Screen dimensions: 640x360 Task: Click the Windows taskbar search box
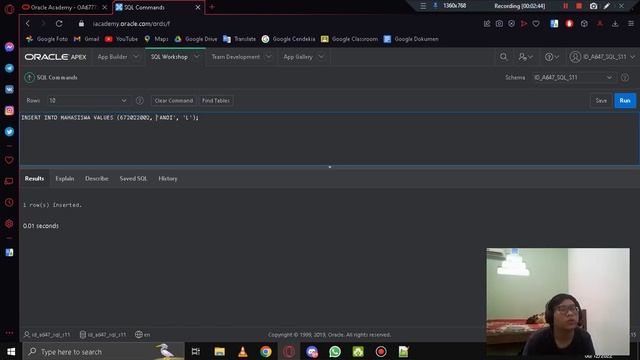[103, 351]
